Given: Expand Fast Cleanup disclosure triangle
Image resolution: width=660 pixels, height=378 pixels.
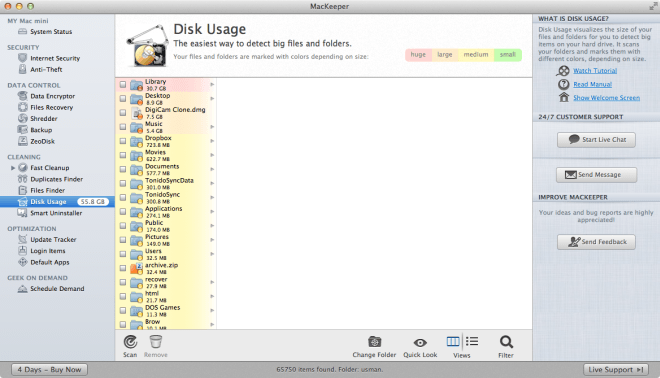Looking at the screenshot, I should click(x=13, y=168).
